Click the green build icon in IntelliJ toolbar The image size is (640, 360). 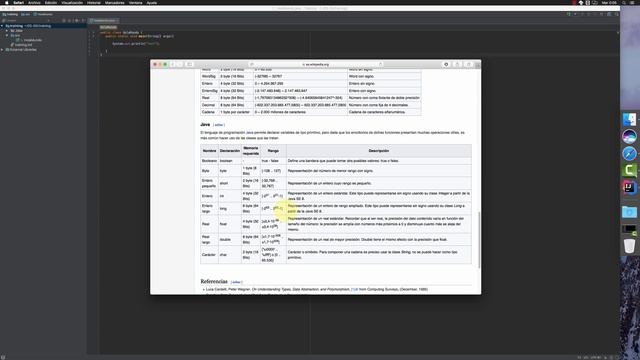tap(569, 14)
